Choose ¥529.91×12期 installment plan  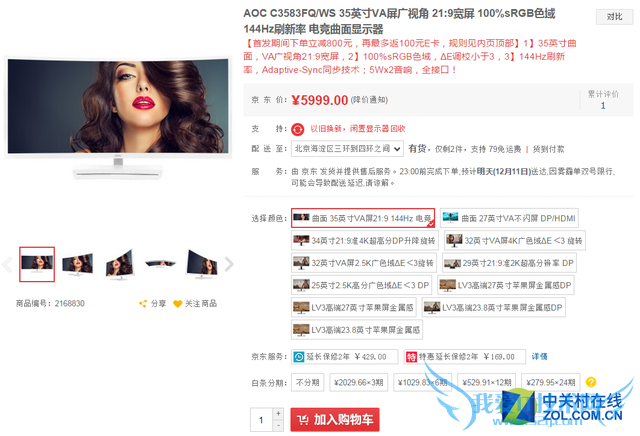coord(487,383)
